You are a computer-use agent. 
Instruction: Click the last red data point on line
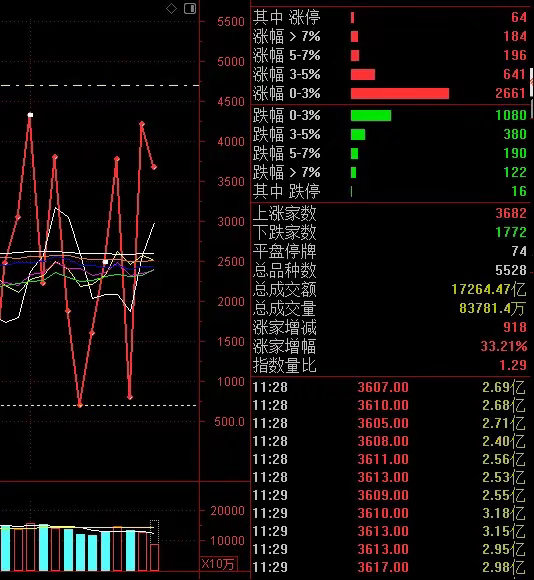154,167
